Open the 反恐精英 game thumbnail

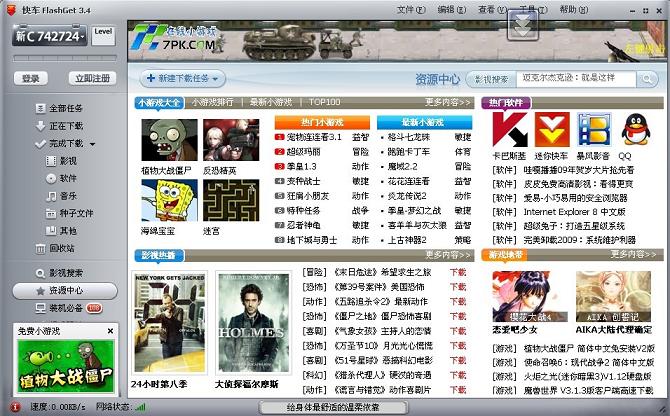click(231, 140)
